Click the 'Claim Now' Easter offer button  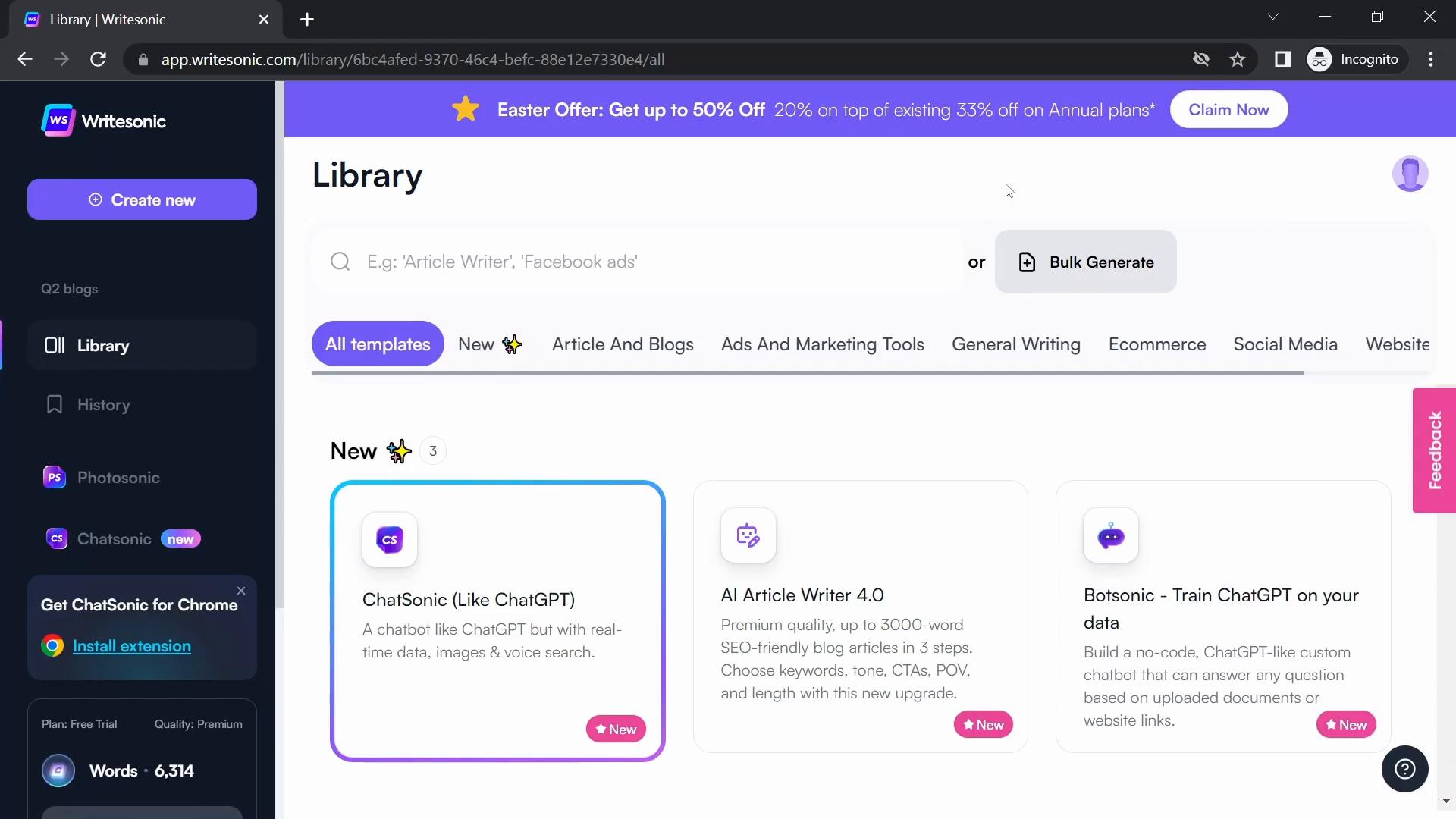tap(1229, 109)
